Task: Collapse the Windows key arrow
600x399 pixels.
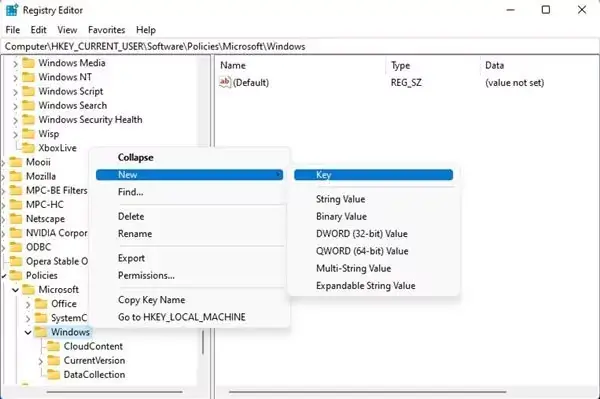Action: [28, 332]
